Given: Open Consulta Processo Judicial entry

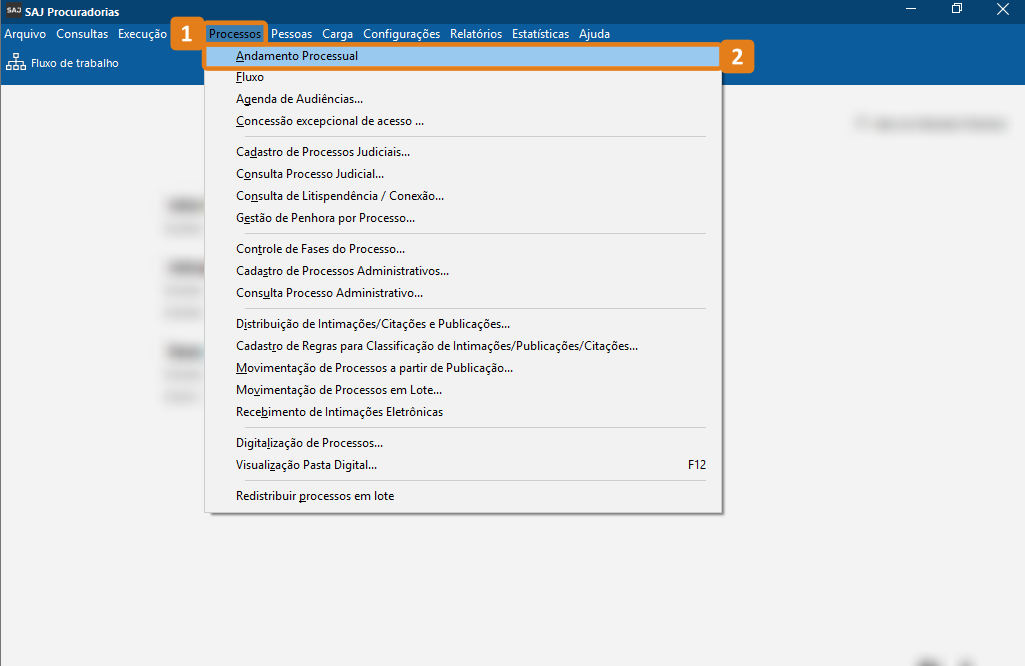Looking at the screenshot, I should (x=310, y=174).
